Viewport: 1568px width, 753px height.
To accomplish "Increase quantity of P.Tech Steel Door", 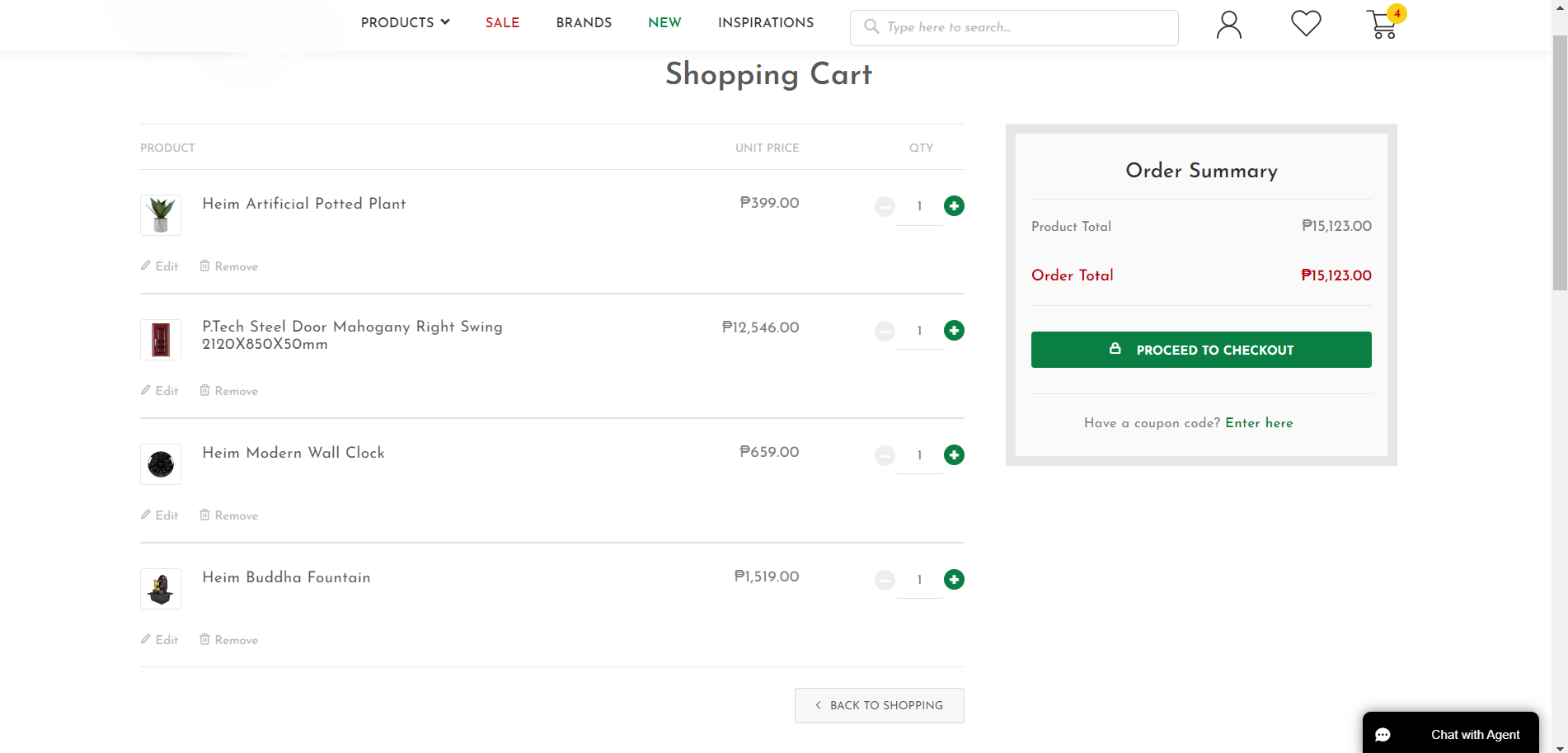I will click(x=954, y=331).
